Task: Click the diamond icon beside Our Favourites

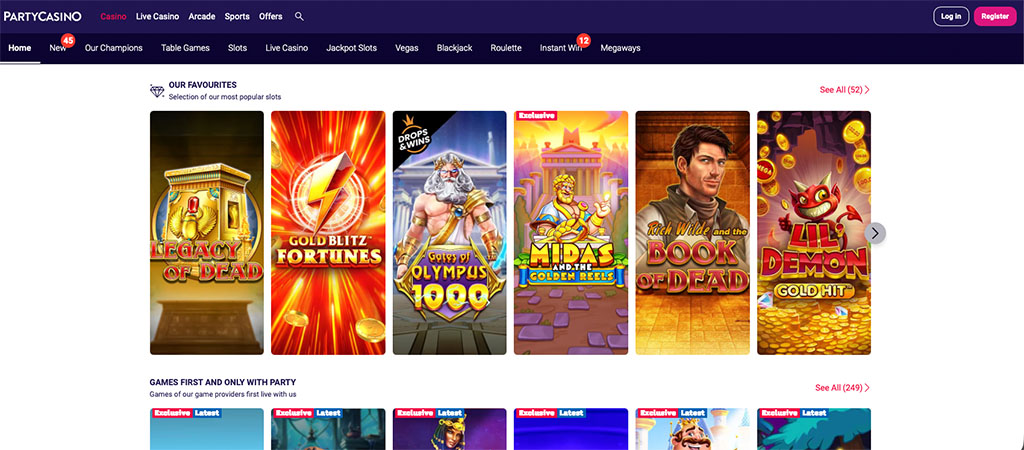Action: click(x=157, y=91)
